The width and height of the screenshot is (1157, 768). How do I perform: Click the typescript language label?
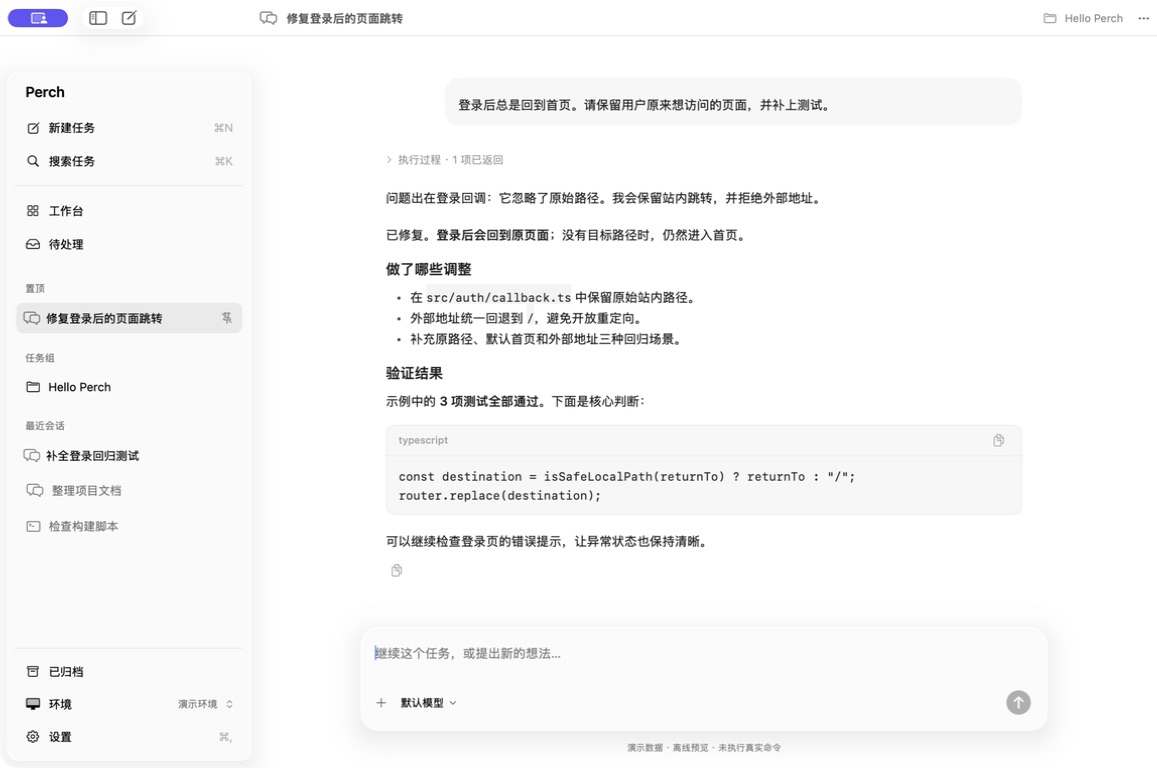click(423, 440)
